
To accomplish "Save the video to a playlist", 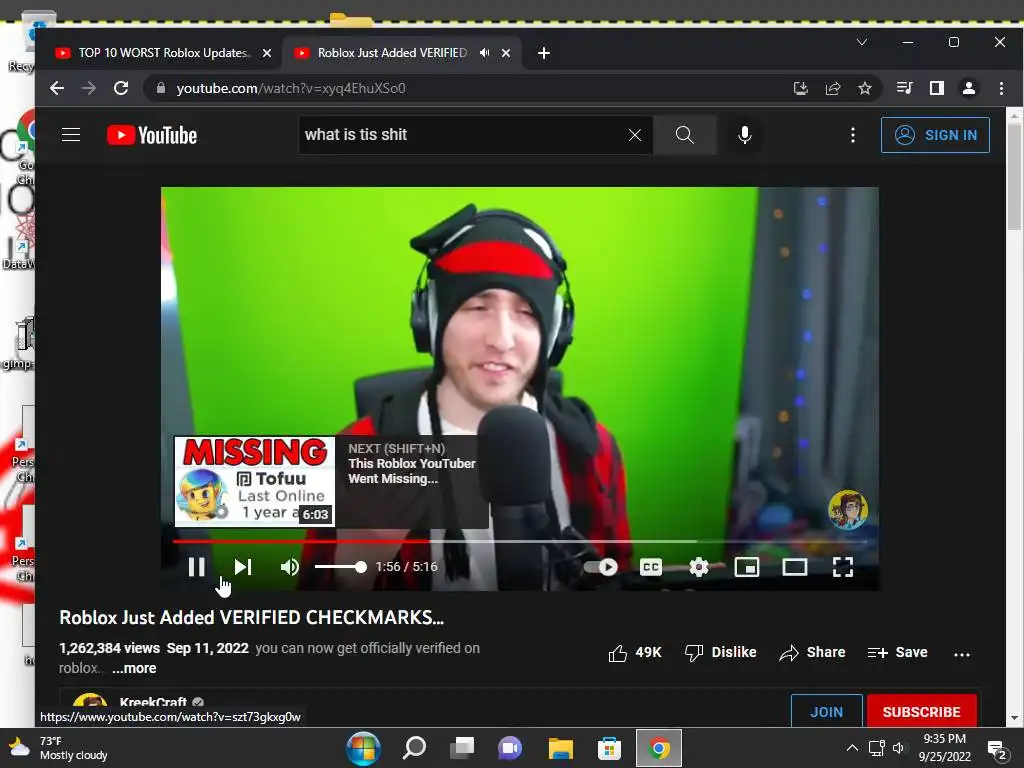I will [897, 652].
